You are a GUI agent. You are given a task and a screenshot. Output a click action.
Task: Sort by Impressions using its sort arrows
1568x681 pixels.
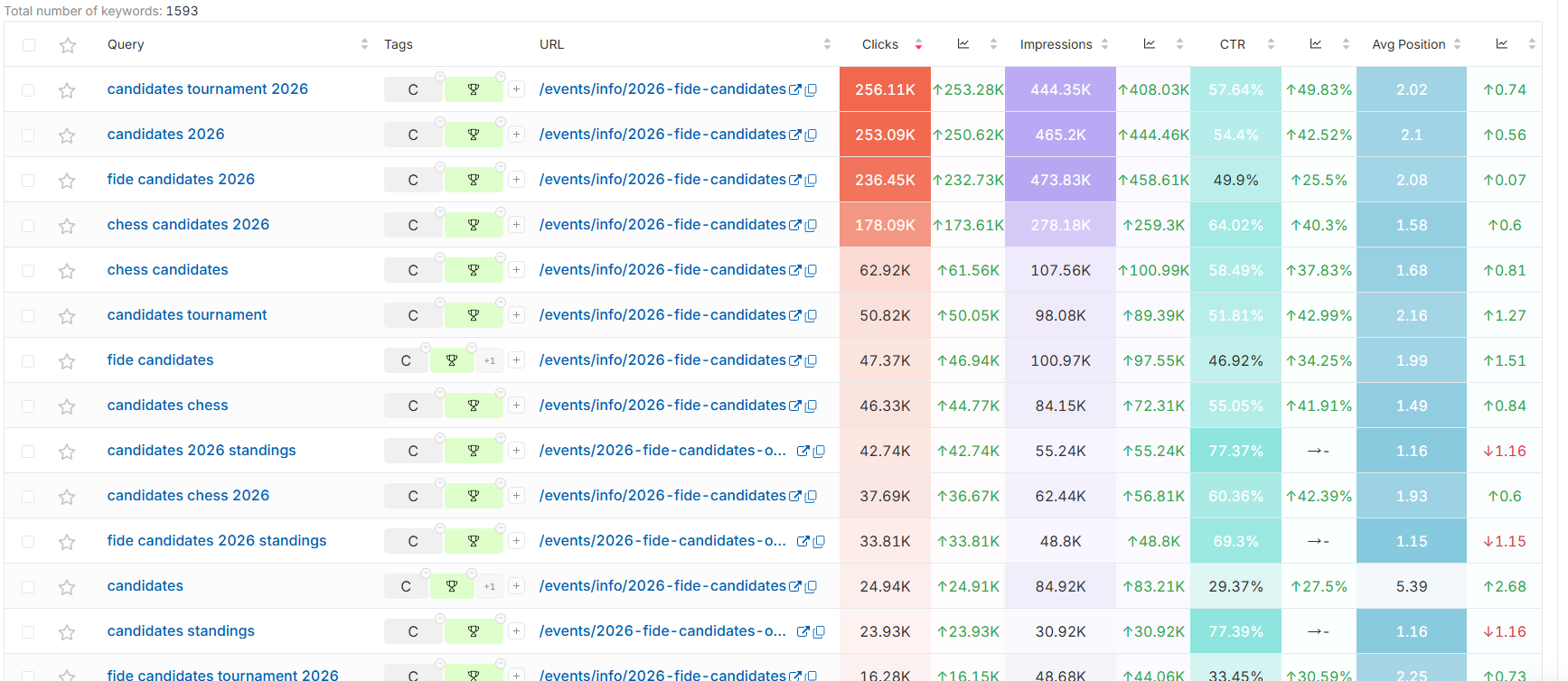click(x=1104, y=44)
